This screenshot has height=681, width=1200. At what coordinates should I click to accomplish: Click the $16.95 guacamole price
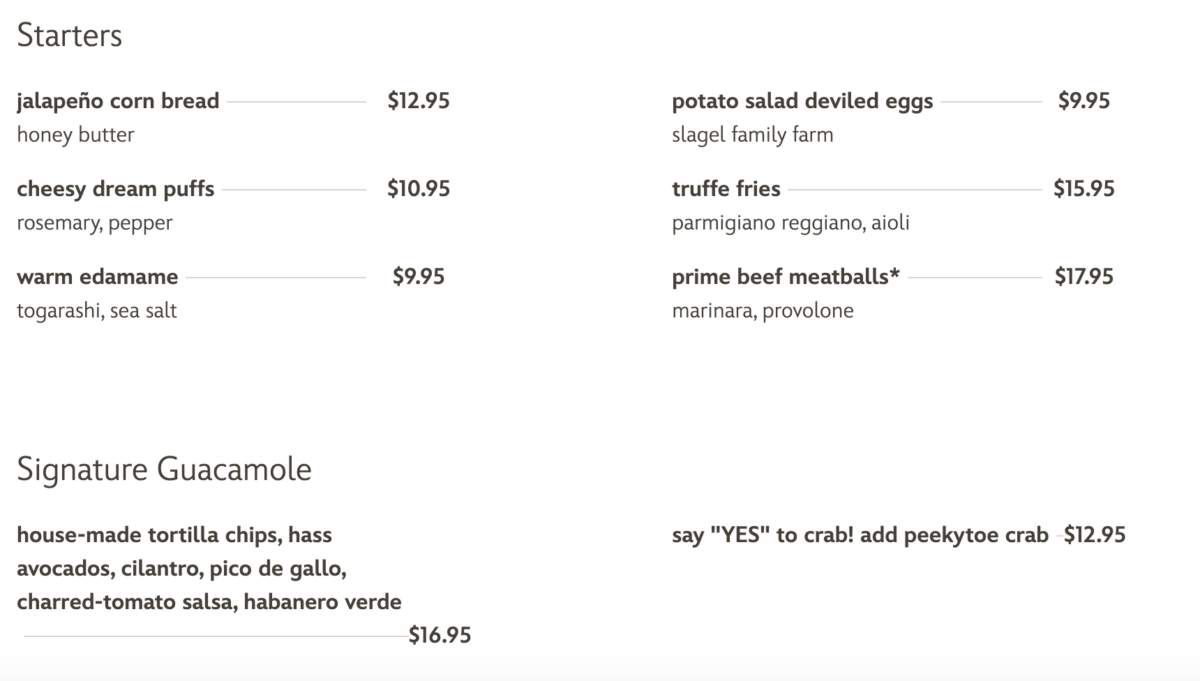tap(440, 635)
